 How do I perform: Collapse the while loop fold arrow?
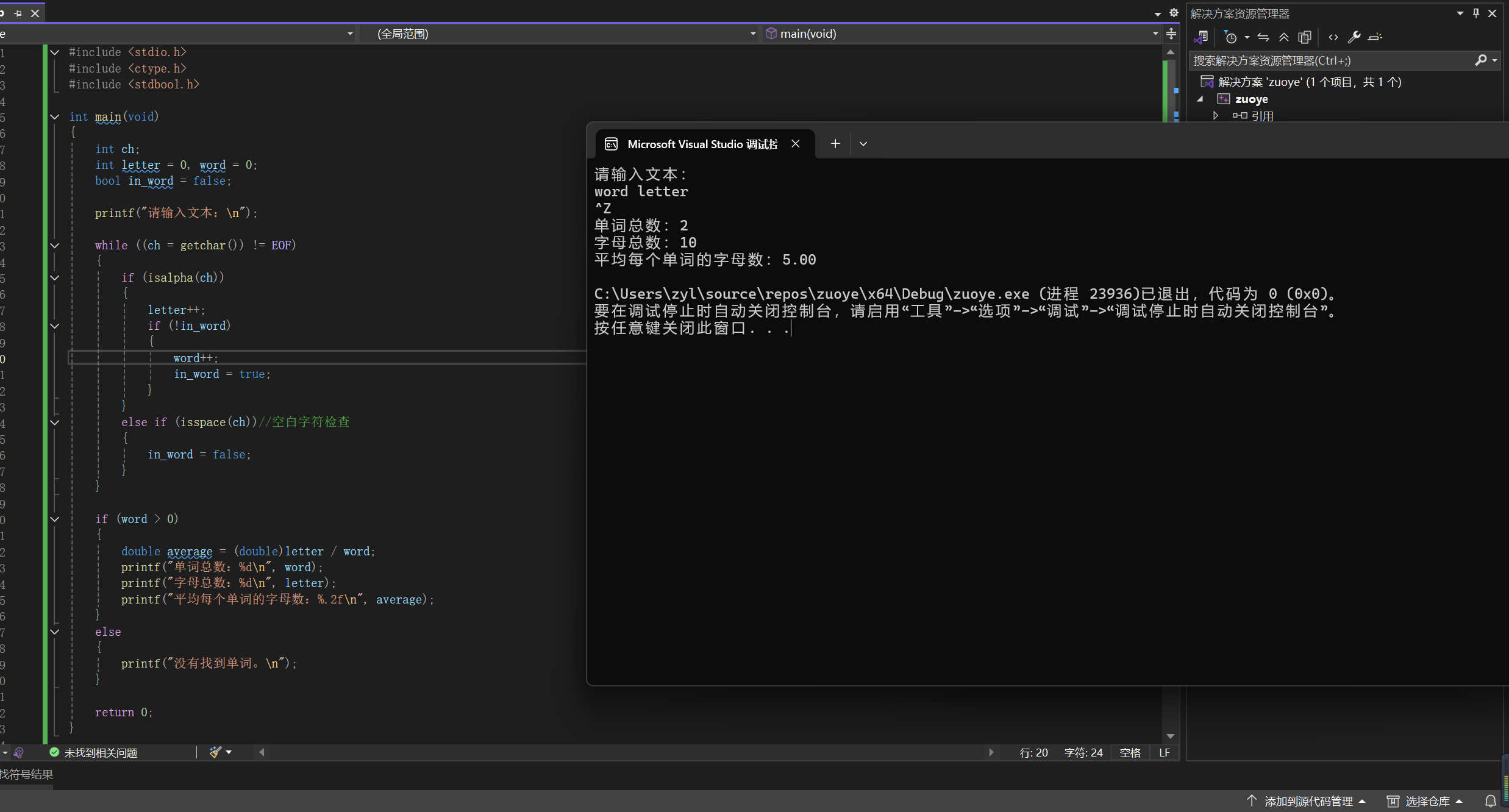55,245
